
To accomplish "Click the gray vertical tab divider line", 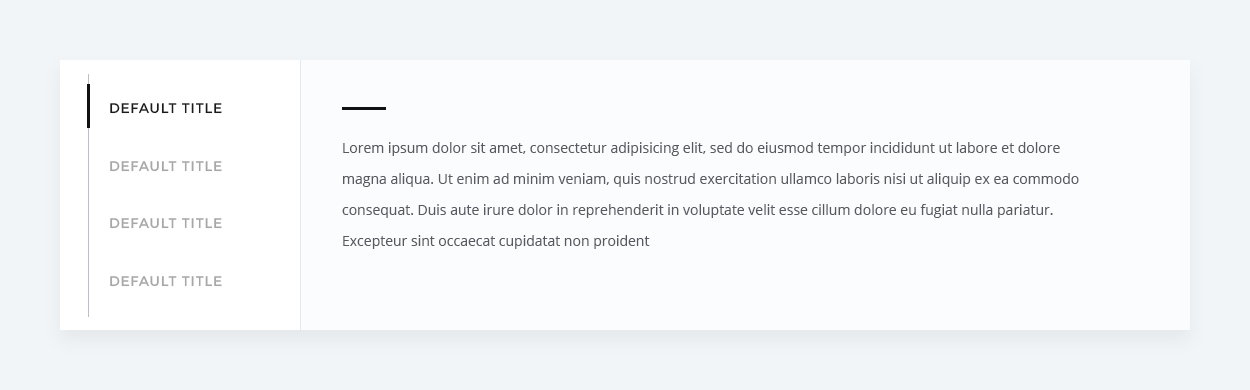I will coord(88,222).
